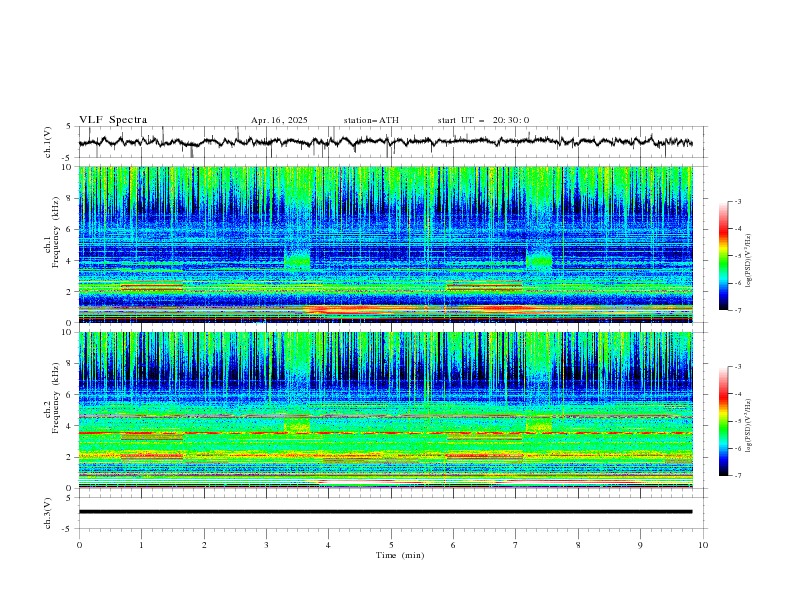Click the ch.1 color scale bar
The width and height of the screenshot is (792, 612).
pyautogui.click(x=723, y=256)
